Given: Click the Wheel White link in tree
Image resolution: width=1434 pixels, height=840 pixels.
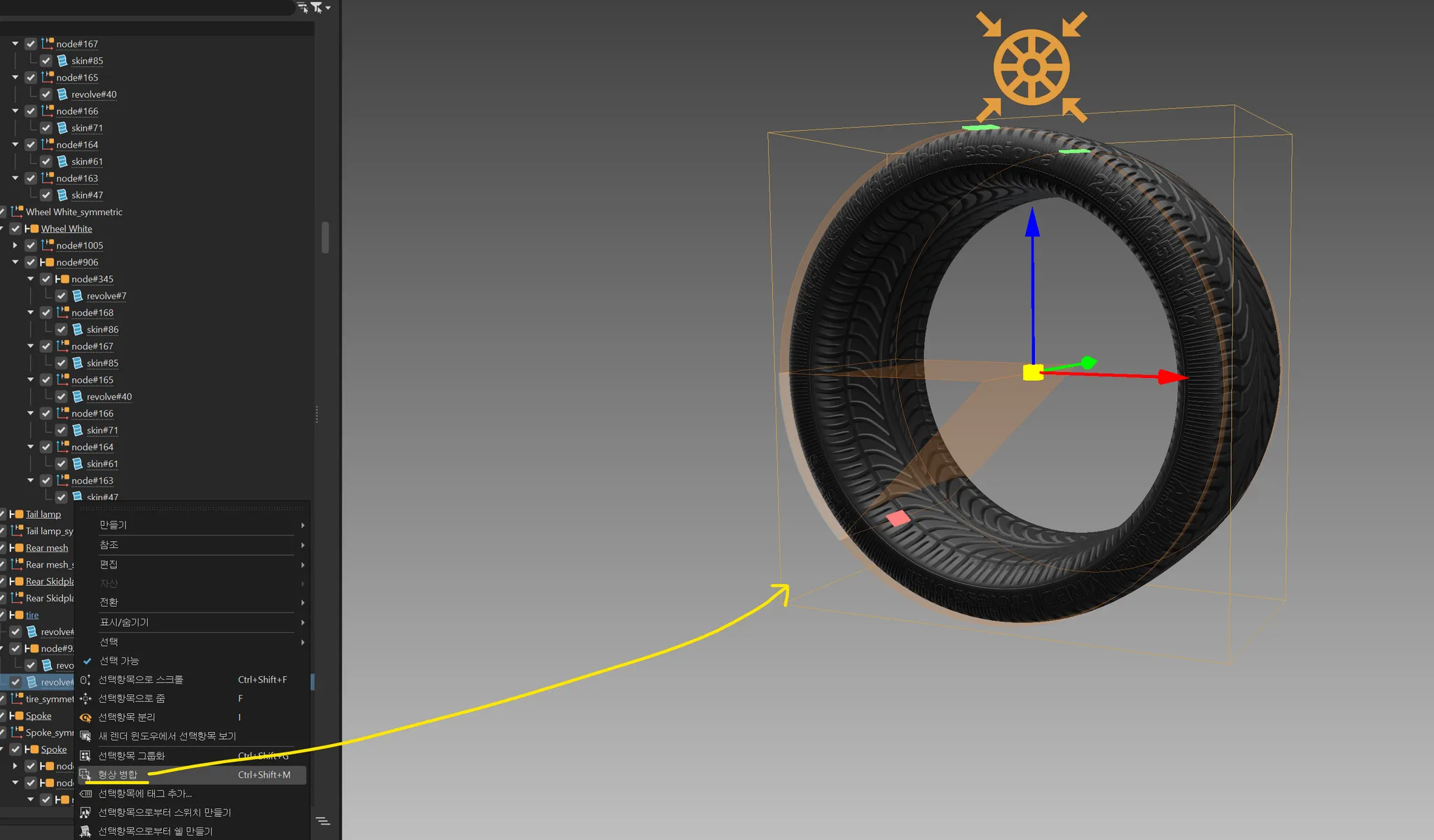Looking at the screenshot, I should click(67, 229).
